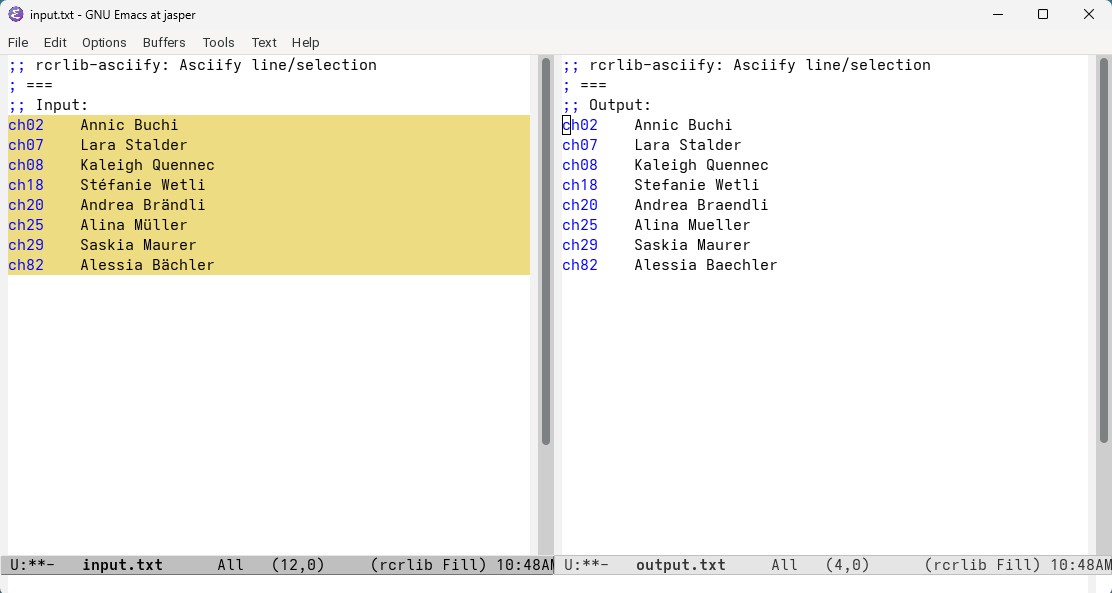Viewport: 1112px width, 593px height.
Task: Click 10:48AM clock in right mode line
Action: point(1080,565)
